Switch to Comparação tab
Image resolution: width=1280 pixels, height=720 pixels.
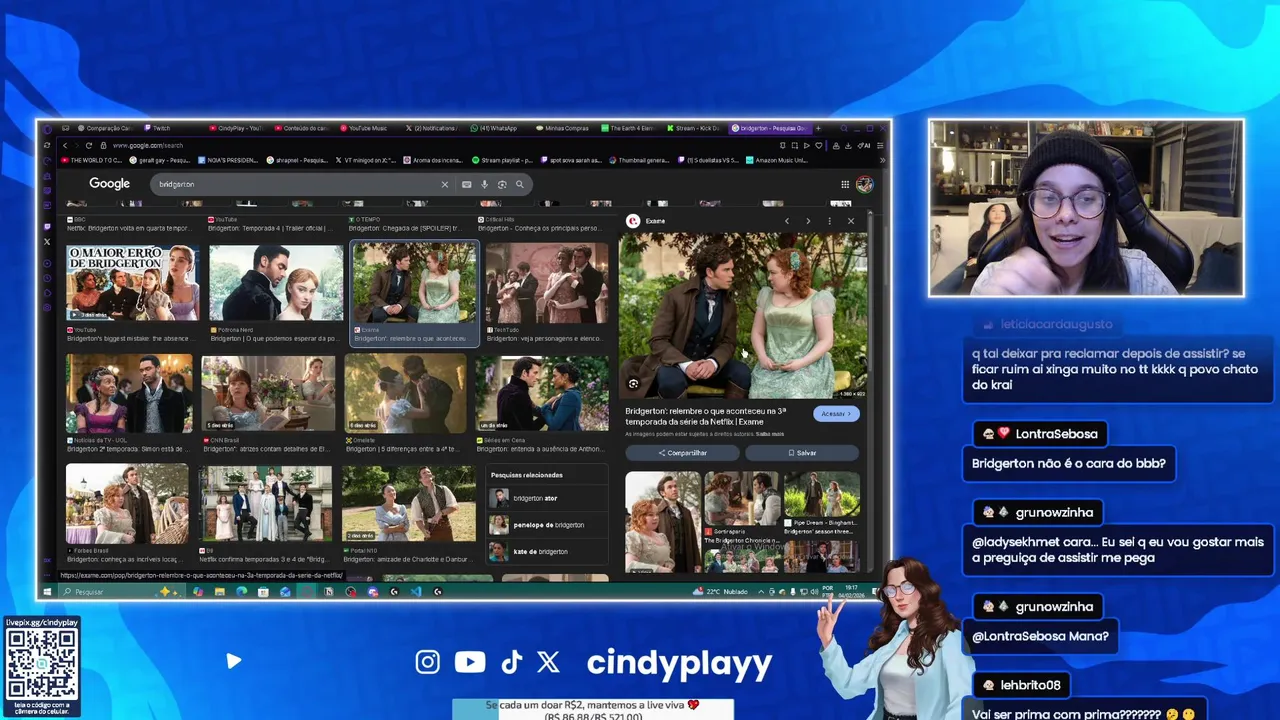click(x=104, y=128)
